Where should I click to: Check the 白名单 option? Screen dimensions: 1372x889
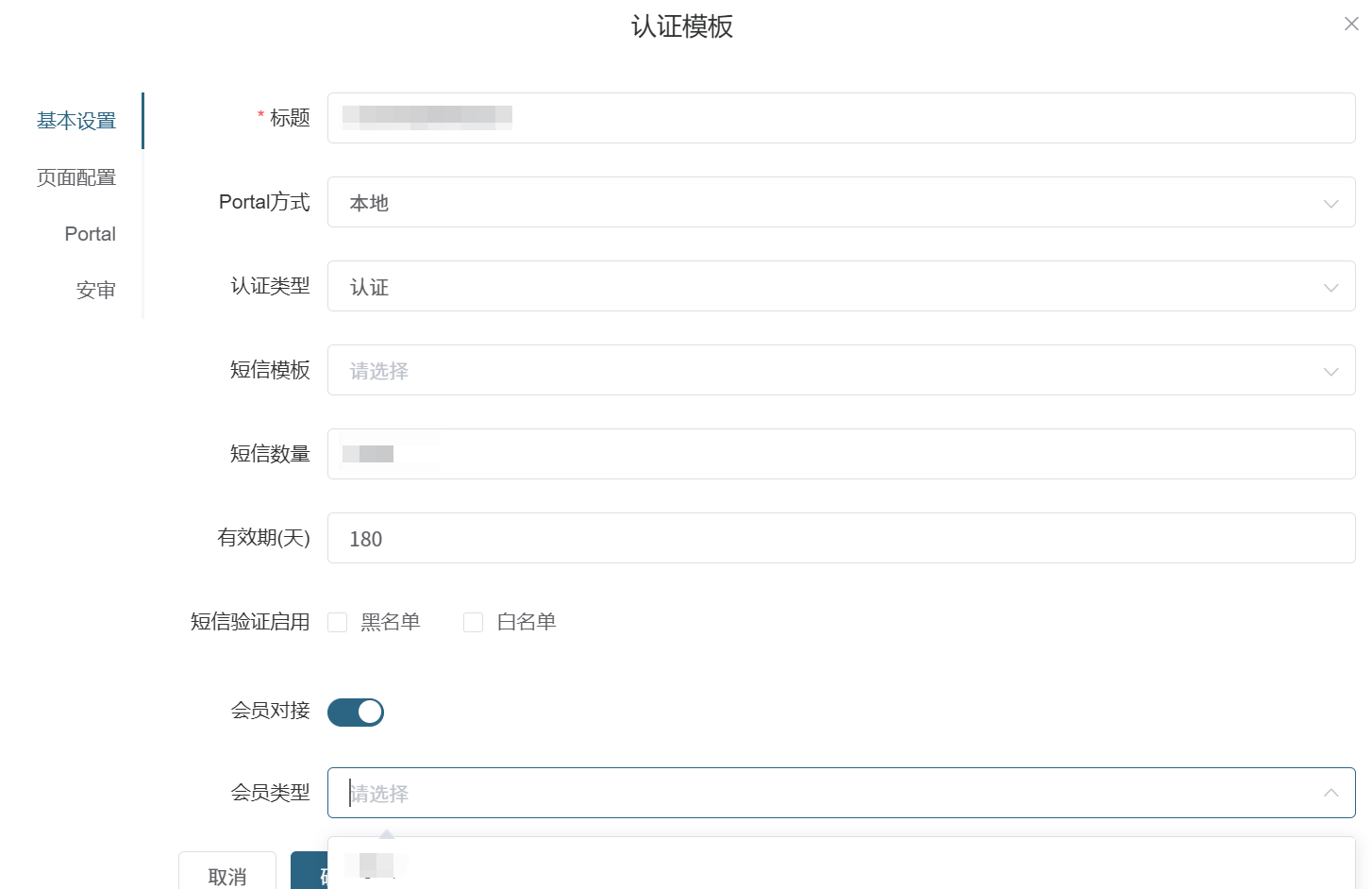coord(474,622)
